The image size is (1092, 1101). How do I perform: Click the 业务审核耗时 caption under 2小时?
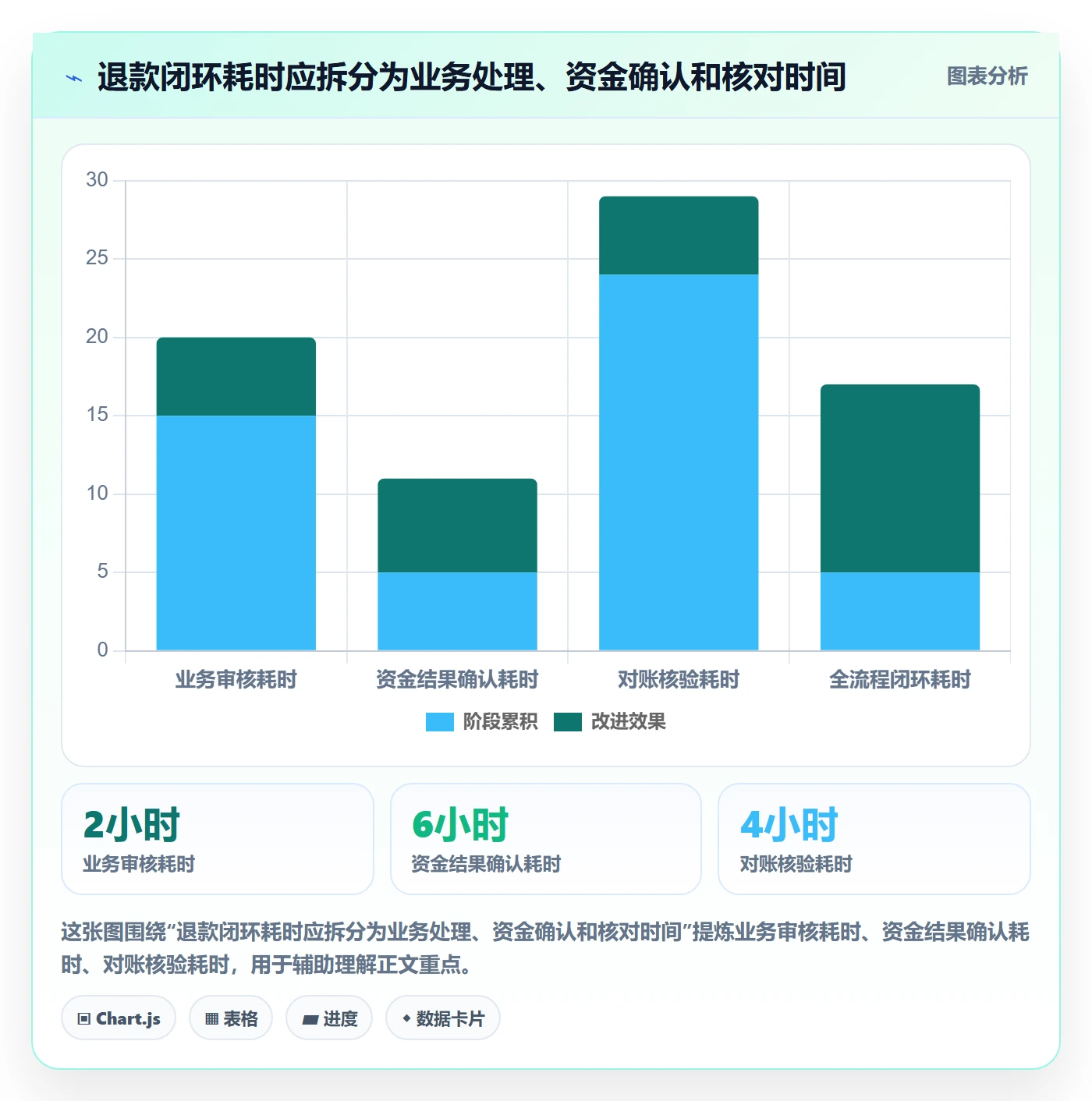(139, 864)
